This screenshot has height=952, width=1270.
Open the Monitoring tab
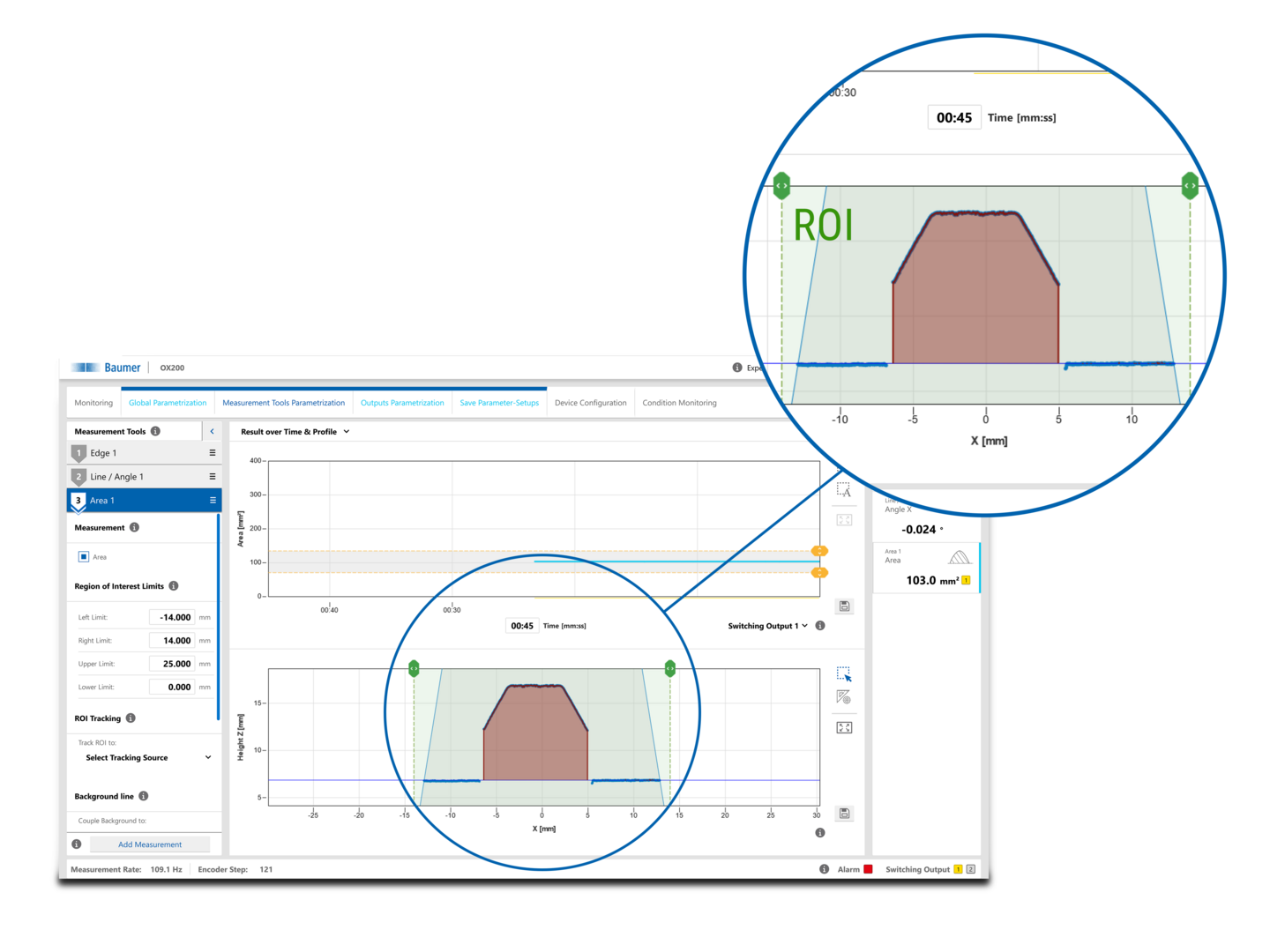(93, 403)
